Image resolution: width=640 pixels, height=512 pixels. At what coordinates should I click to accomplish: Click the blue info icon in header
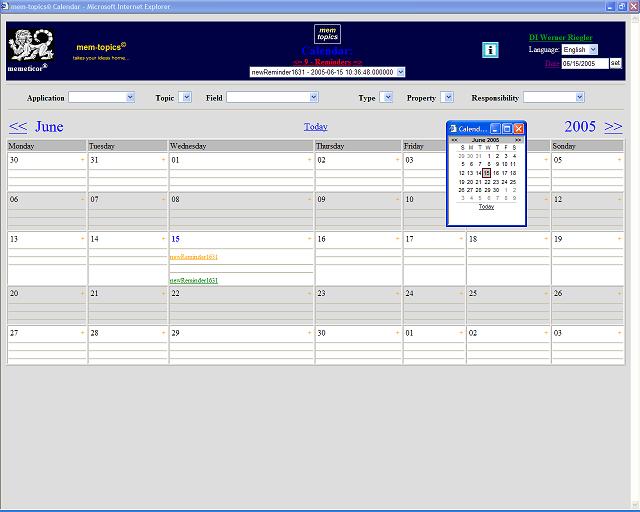click(490, 50)
